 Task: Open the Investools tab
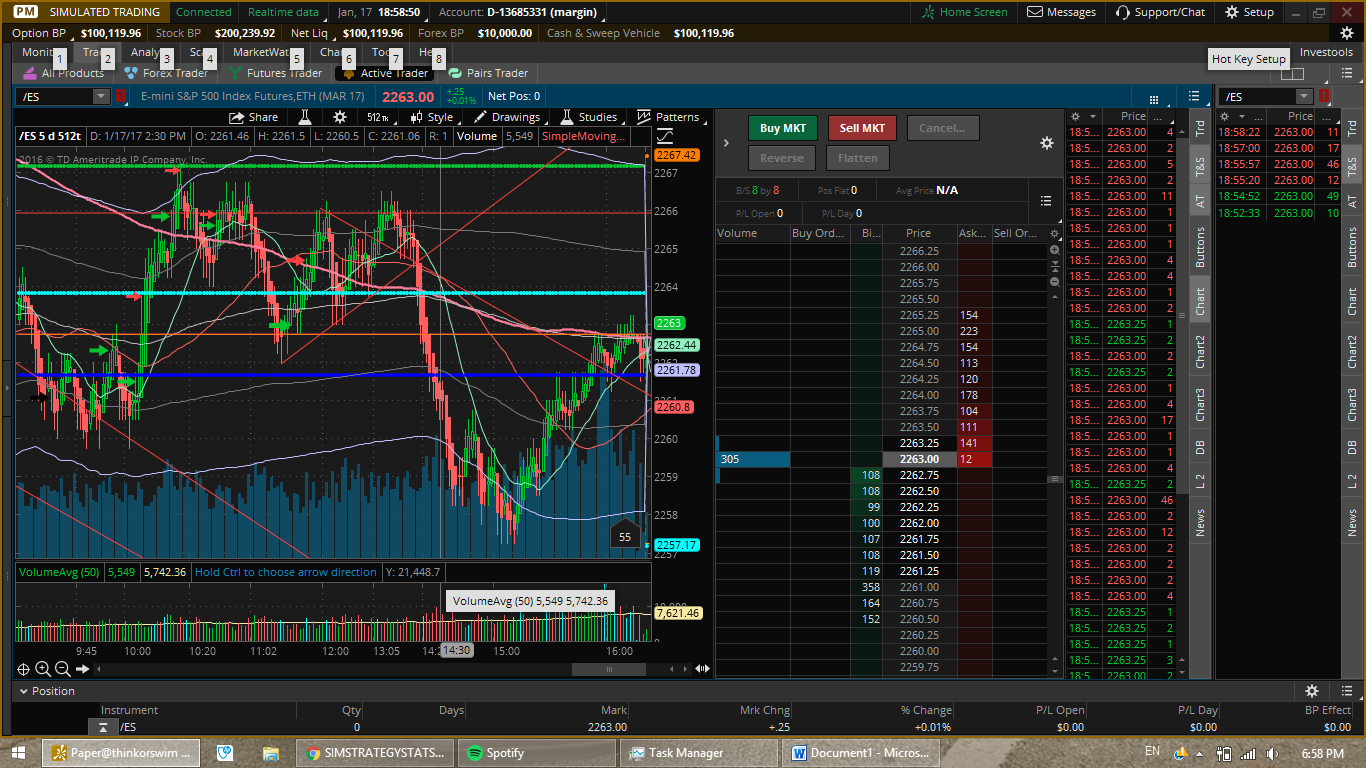click(1326, 52)
